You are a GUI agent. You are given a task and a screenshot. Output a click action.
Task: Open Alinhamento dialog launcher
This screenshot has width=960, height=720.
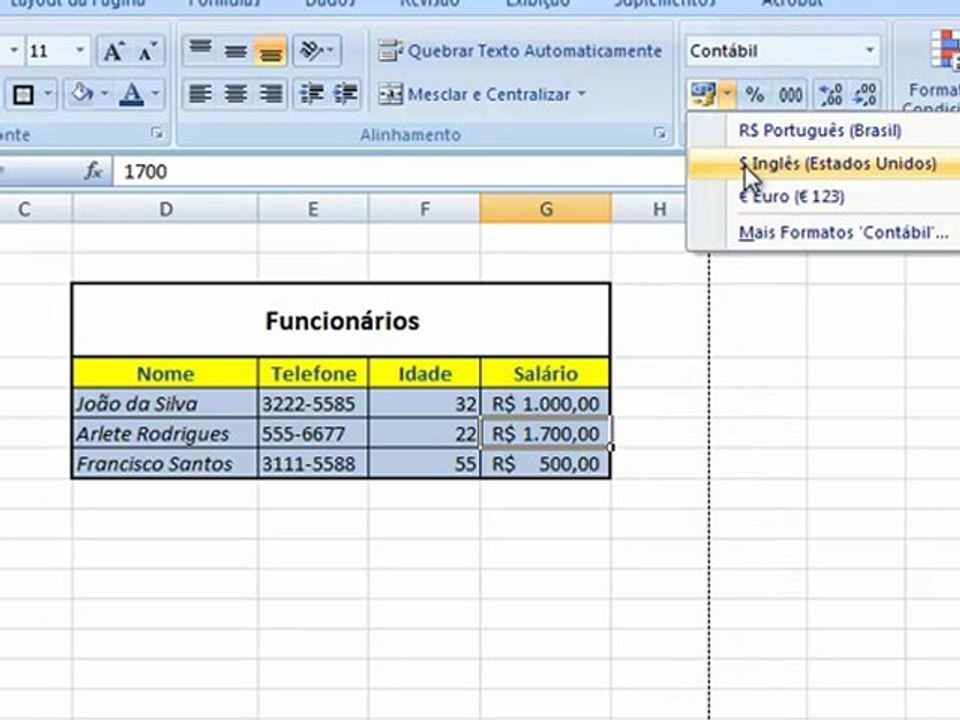pyautogui.click(x=659, y=133)
